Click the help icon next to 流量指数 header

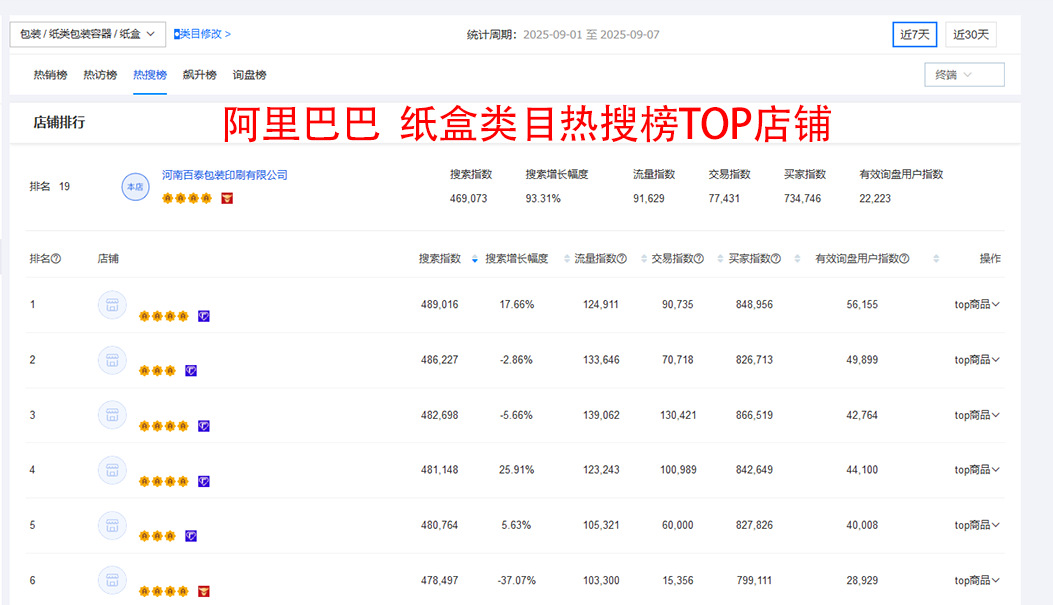click(622, 259)
